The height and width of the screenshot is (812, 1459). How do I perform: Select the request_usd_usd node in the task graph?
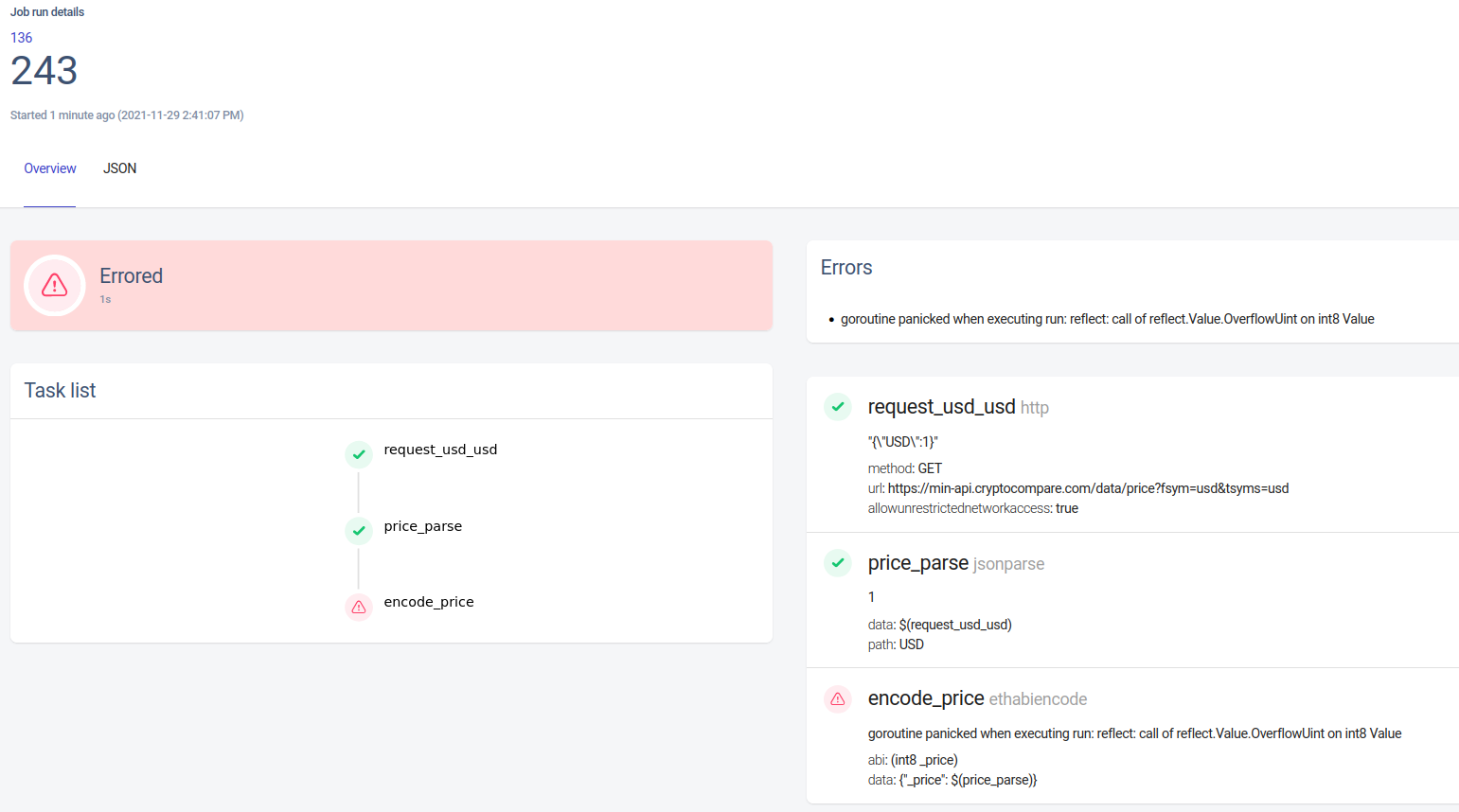click(440, 449)
